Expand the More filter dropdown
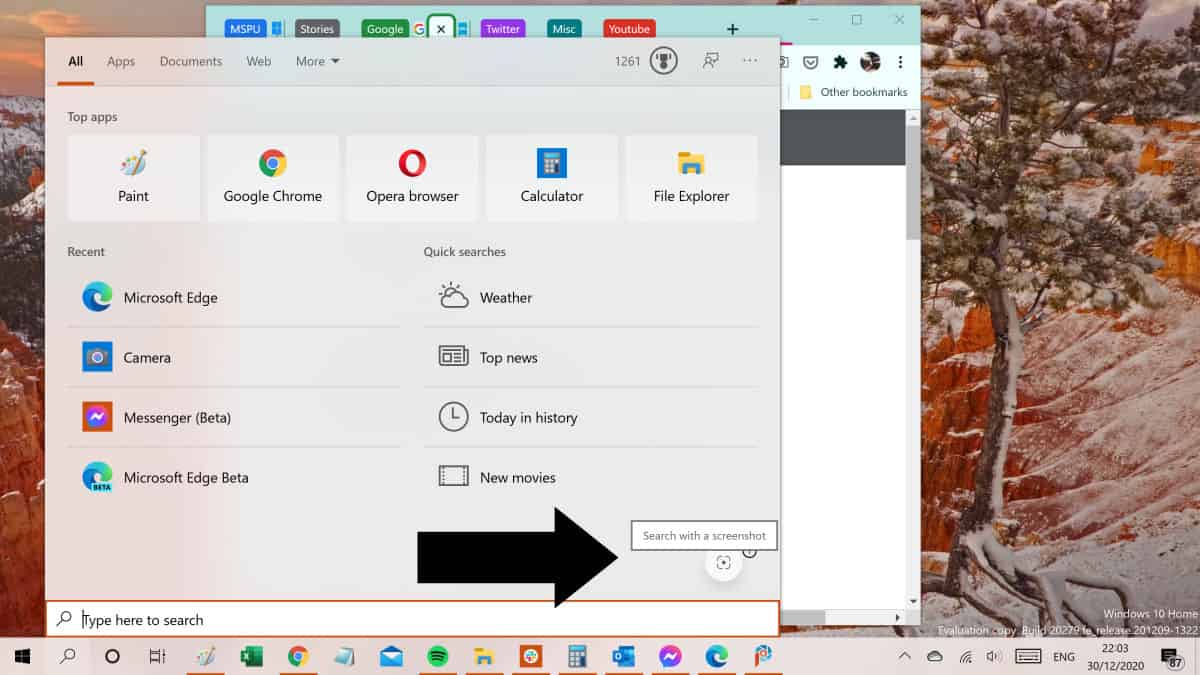This screenshot has height=675, width=1200. tap(318, 61)
